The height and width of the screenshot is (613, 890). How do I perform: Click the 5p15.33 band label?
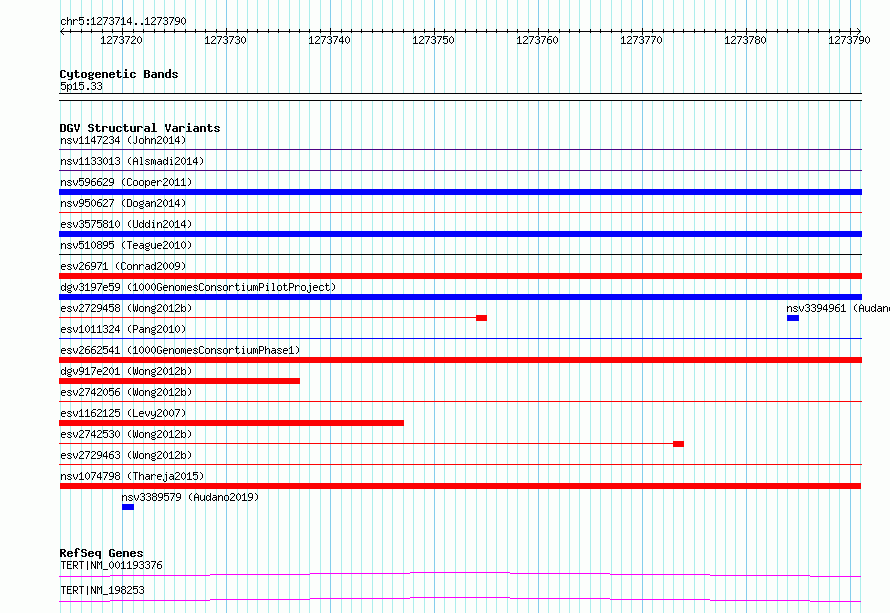tap(81, 86)
